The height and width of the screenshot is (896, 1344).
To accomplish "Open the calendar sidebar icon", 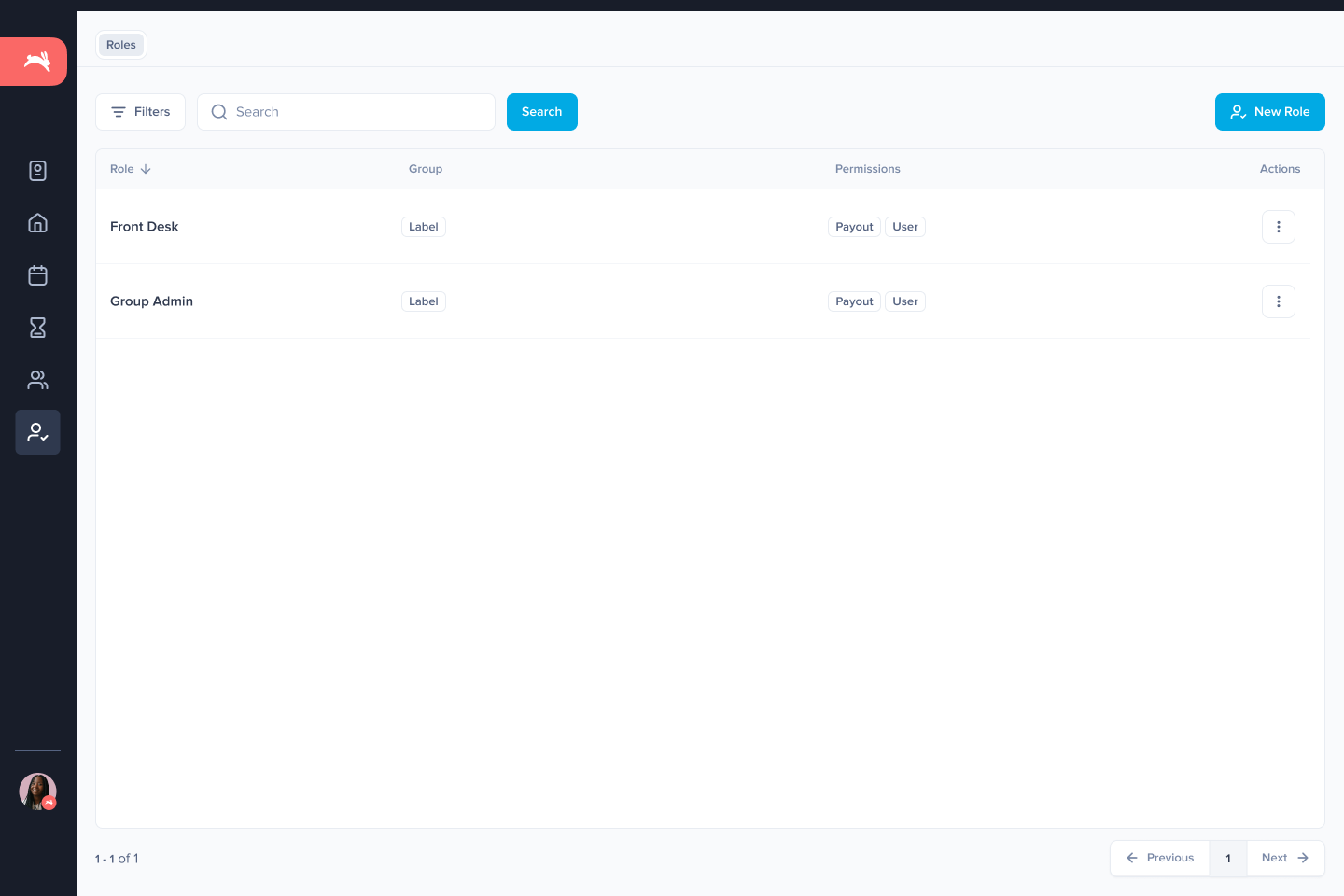I will pos(37,275).
